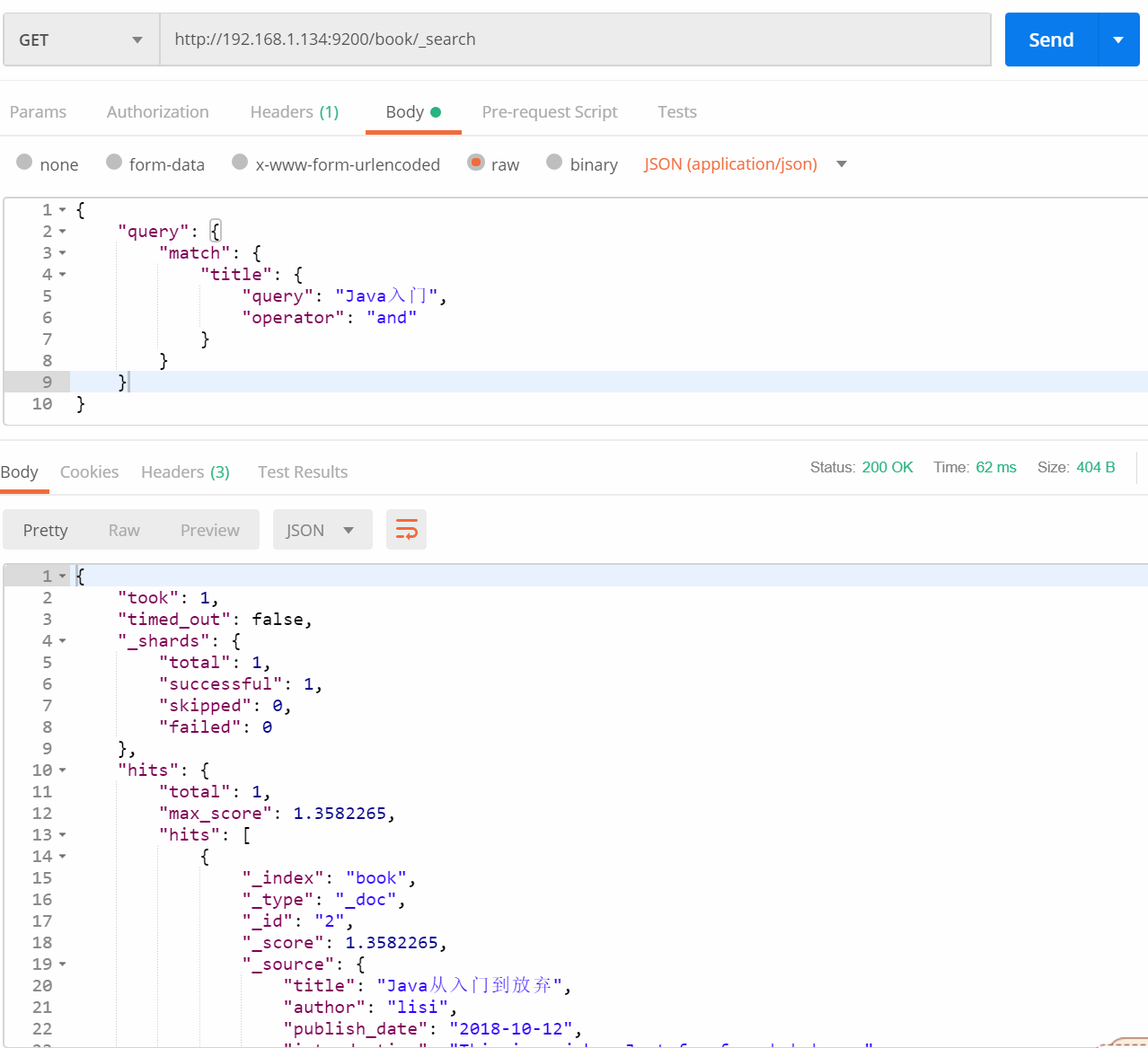Switch to the Params tab

pyautogui.click(x=38, y=112)
